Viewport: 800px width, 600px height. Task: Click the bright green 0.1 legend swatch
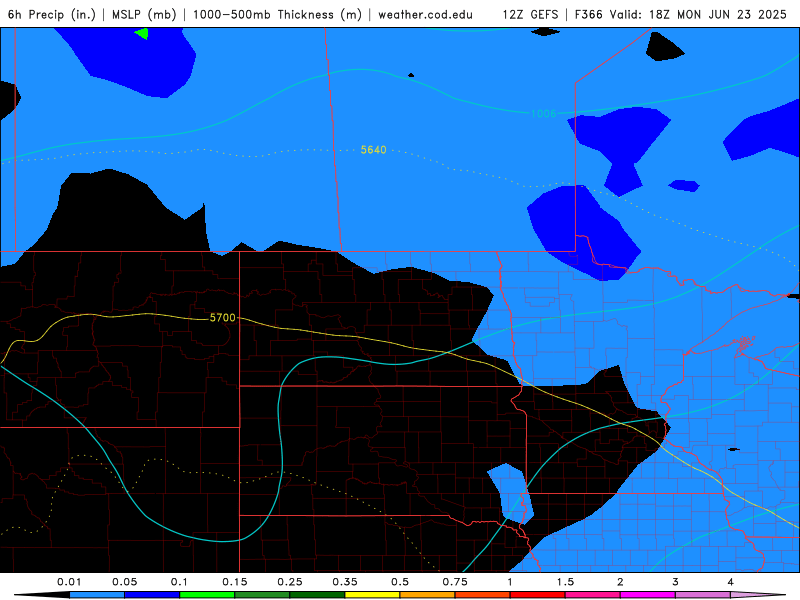pos(207,595)
